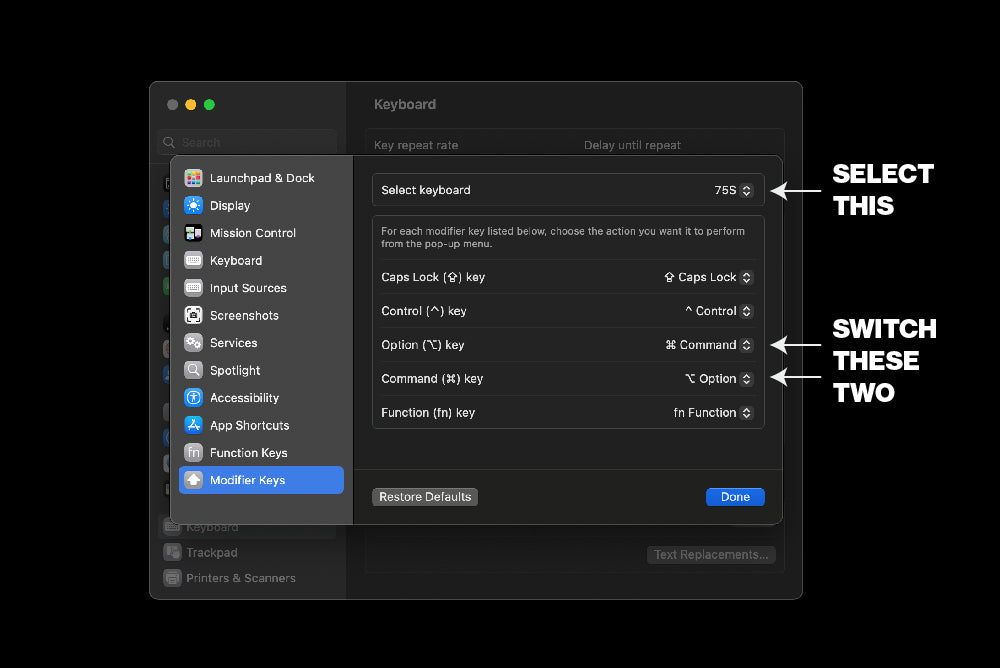Click the Function Keys fn icon
The image size is (1000, 668).
(193, 453)
